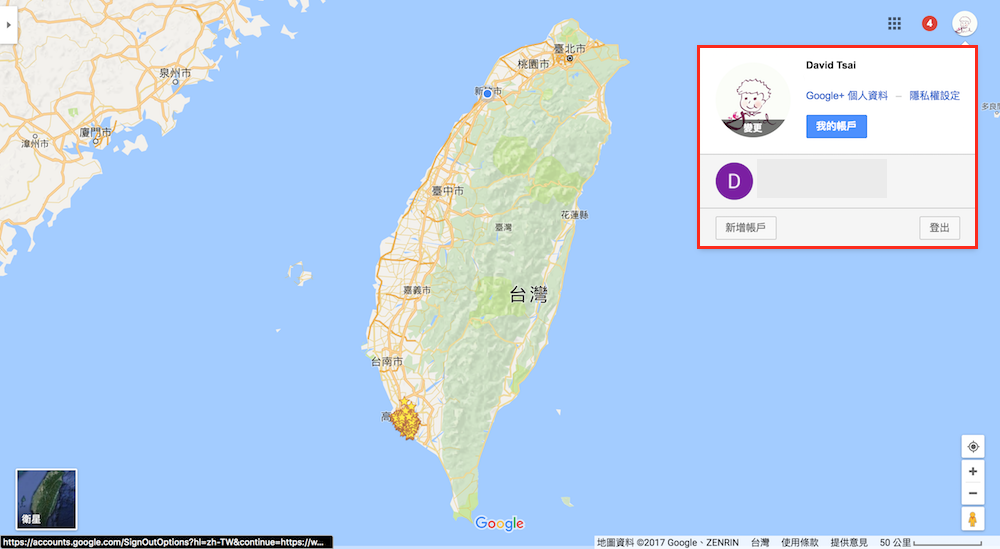1000x549 pixels.
Task: Open the 使用條款 terms link
Action: coord(799,543)
